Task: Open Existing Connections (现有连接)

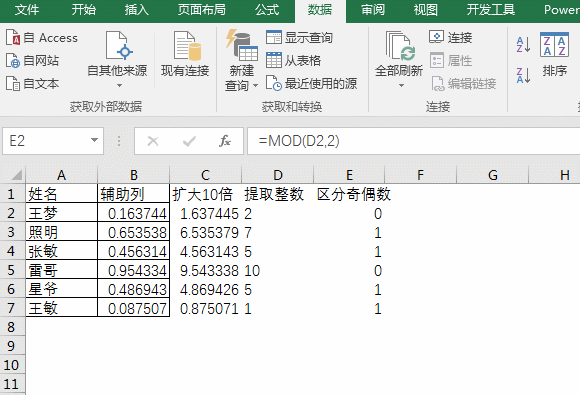Action: tap(185, 55)
